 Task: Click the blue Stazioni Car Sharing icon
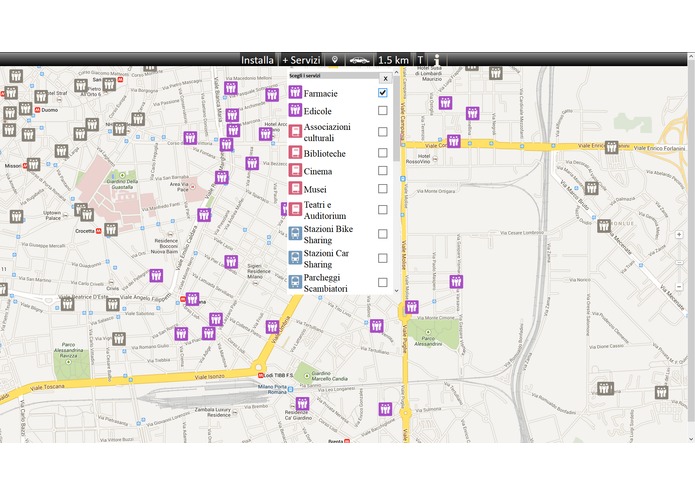tap(295, 257)
